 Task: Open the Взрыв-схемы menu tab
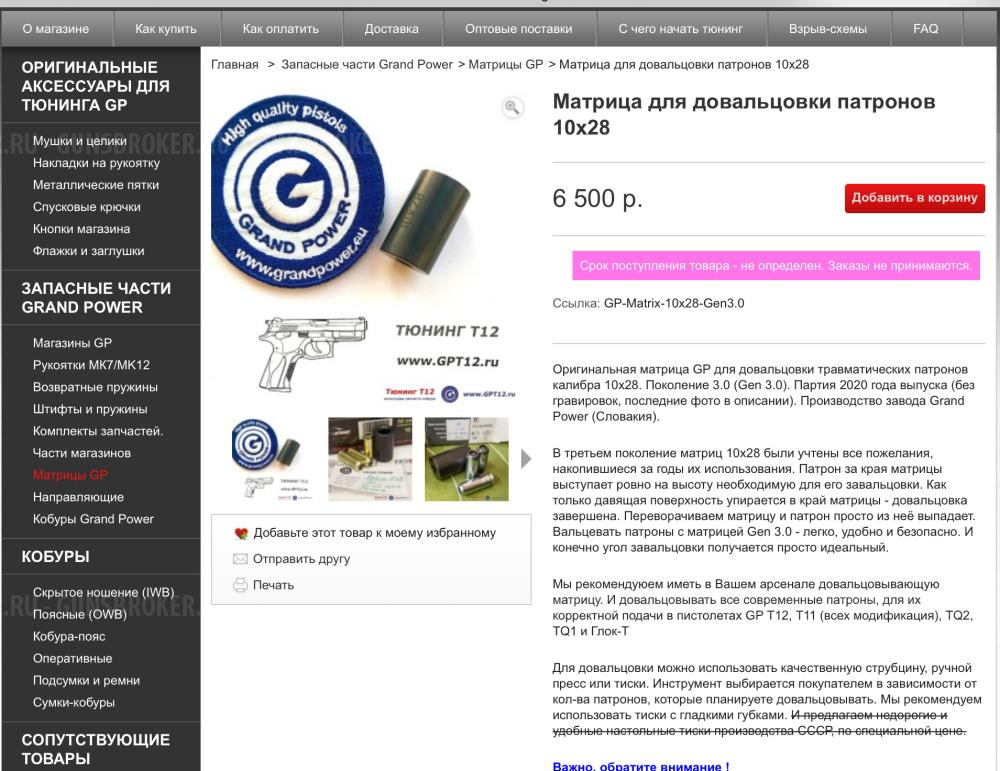click(827, 29)
